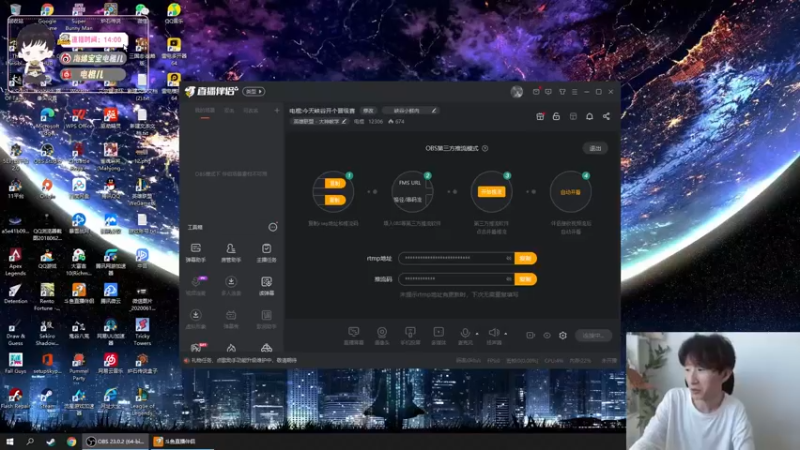Click the skin shirt icon in the title bar
800x450 pixels.
[x=562, y=92]
